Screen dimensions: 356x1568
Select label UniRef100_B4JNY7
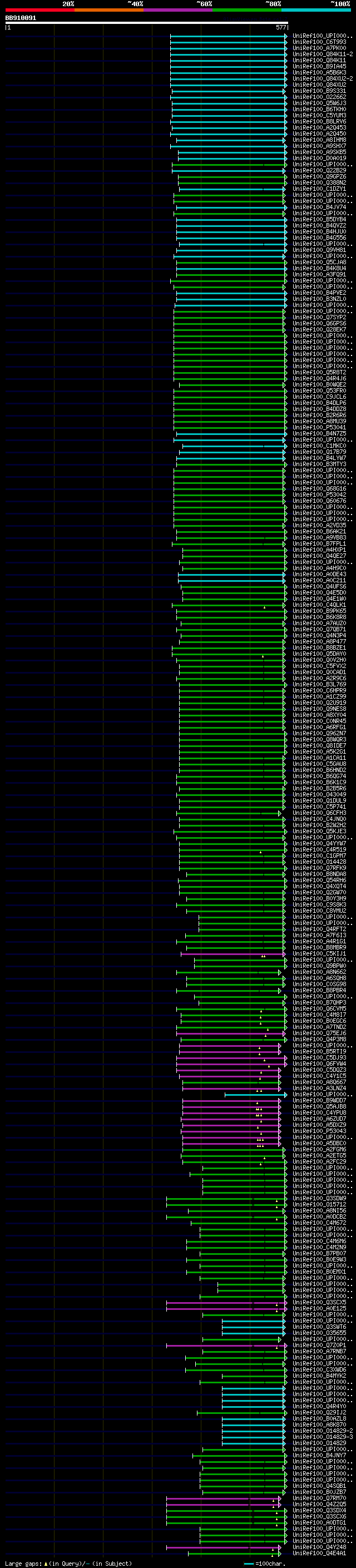319,1455
